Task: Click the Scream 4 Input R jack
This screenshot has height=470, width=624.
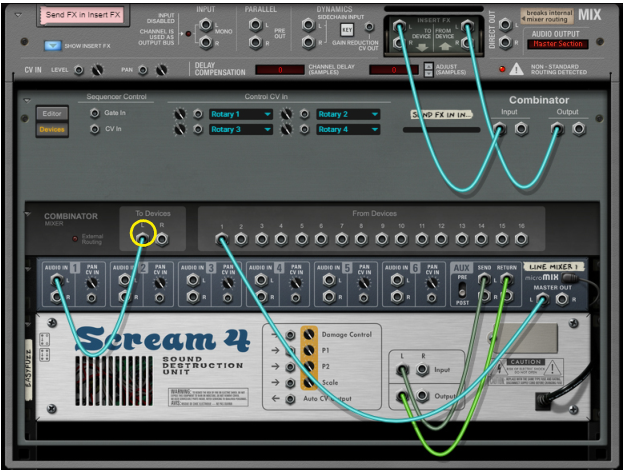Action: (422, 370)
